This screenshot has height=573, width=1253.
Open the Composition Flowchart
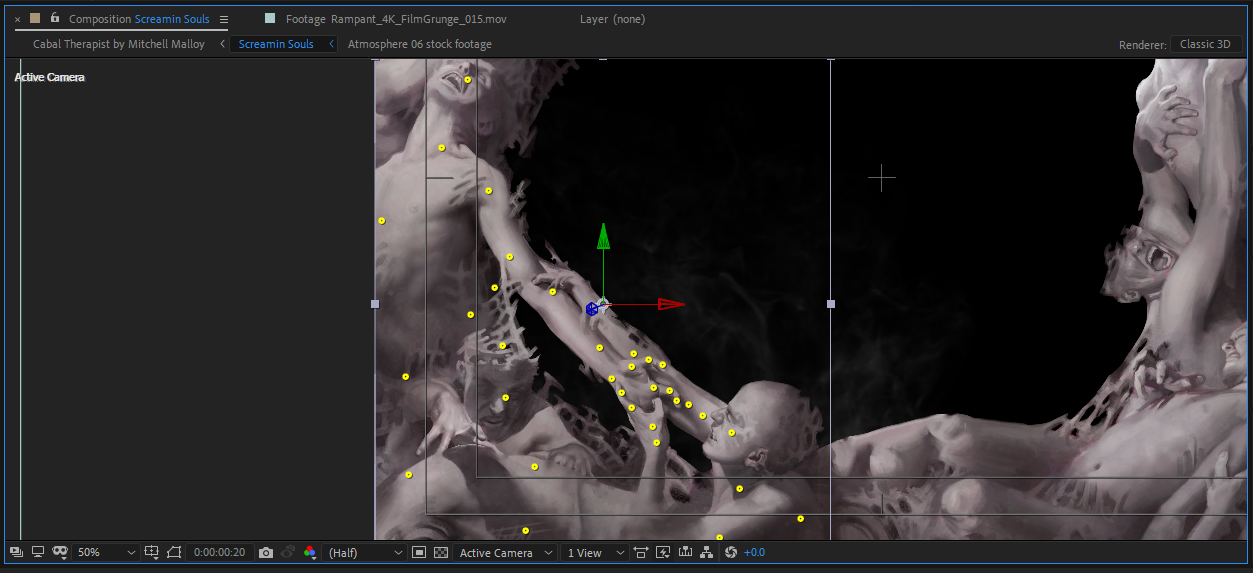point(708,552)
